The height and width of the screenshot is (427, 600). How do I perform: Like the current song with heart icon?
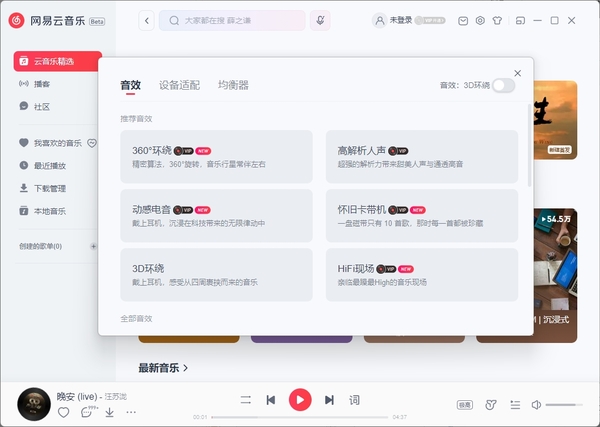coord(63,412)
